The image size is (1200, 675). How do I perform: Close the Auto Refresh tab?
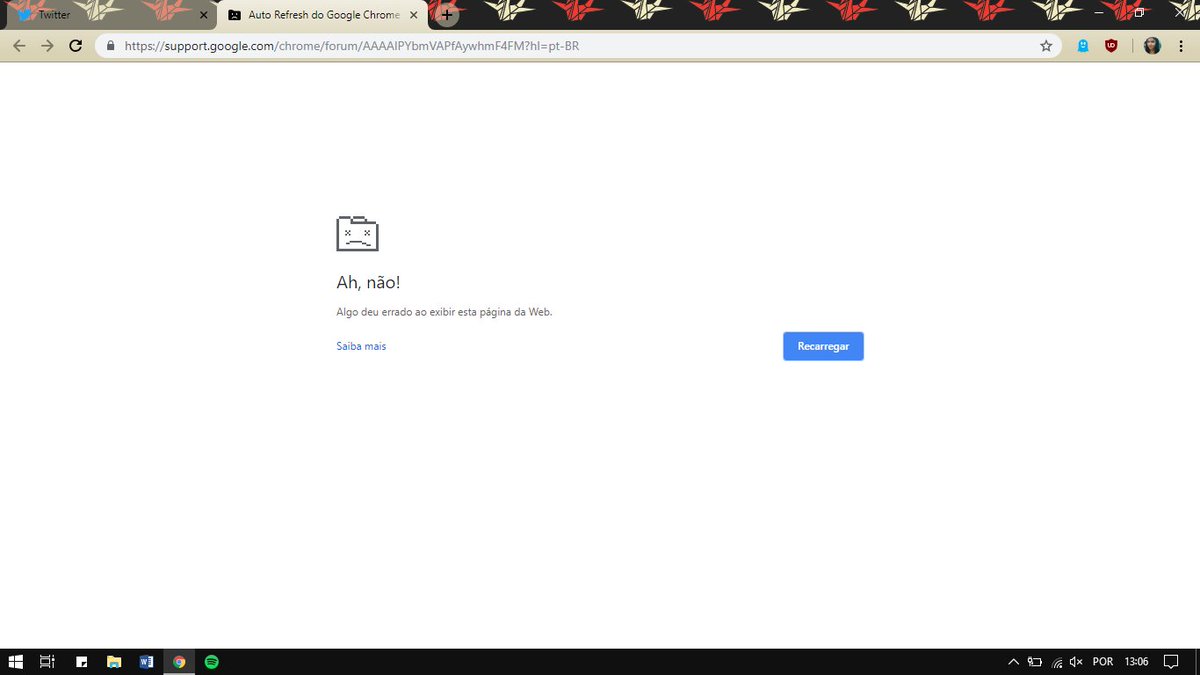coord(413,15)
